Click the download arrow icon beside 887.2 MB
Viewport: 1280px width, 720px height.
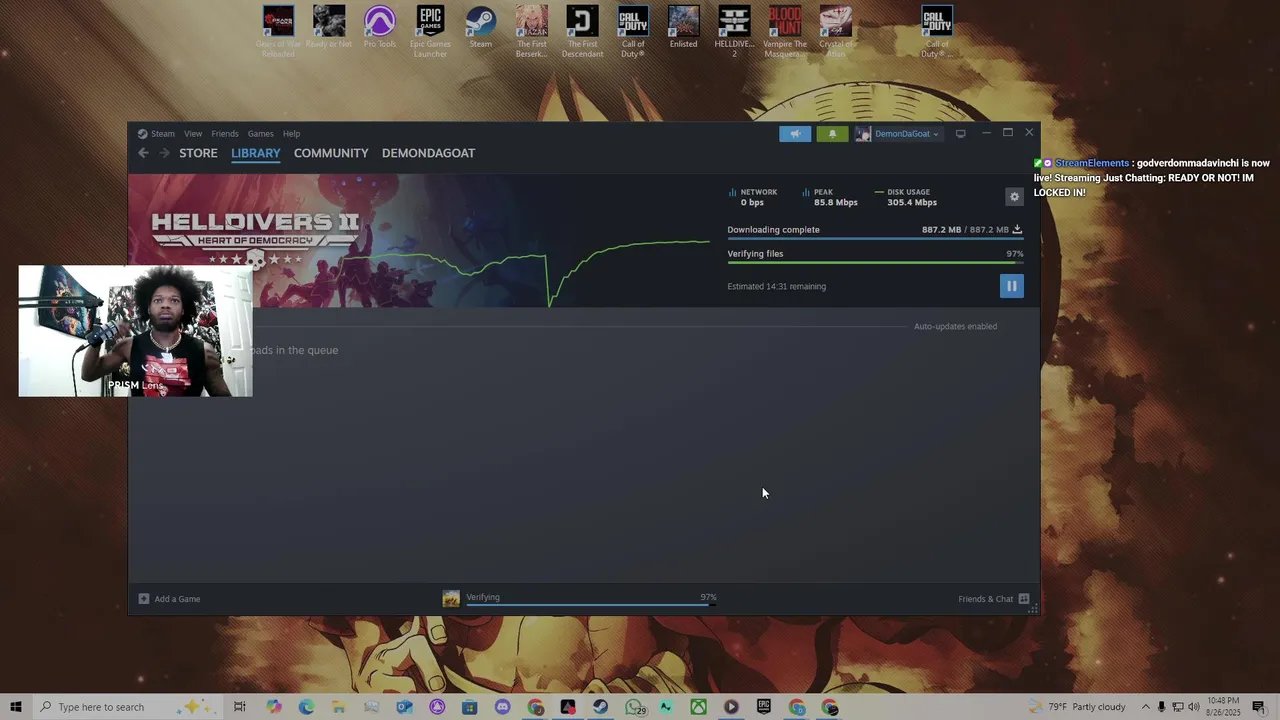click(x=1017, y=229)
